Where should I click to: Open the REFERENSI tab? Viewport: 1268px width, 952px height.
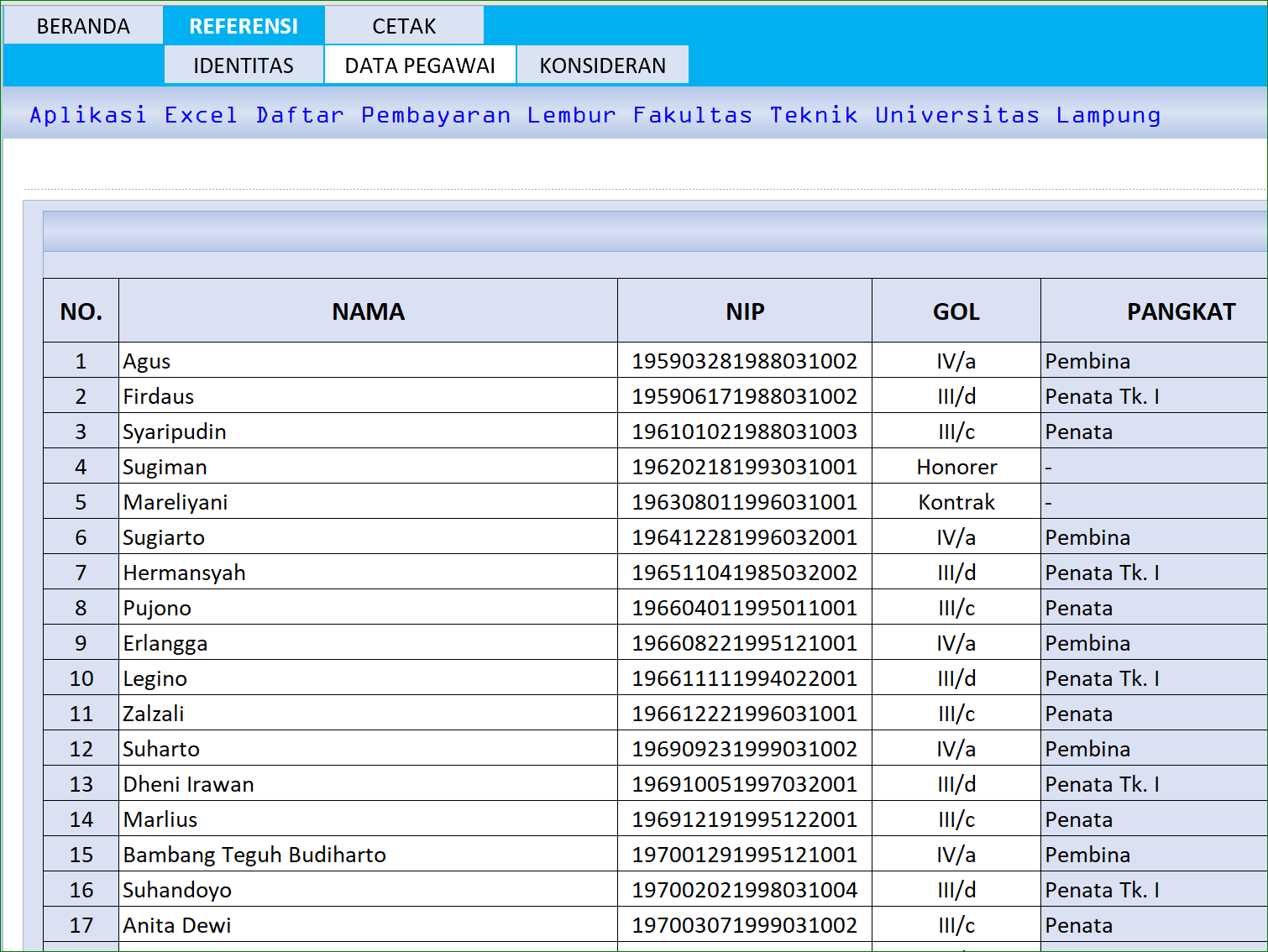click(244, 24)
